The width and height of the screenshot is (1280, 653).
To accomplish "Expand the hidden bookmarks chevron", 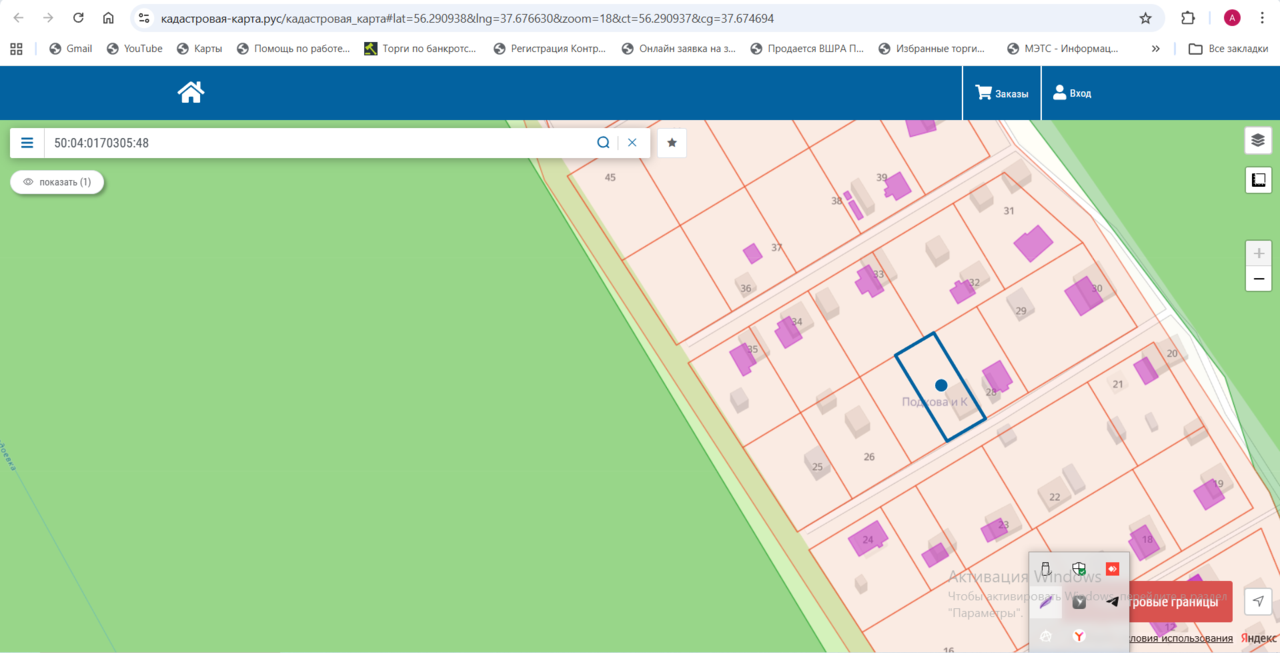I will click(x=1156, y=48).
